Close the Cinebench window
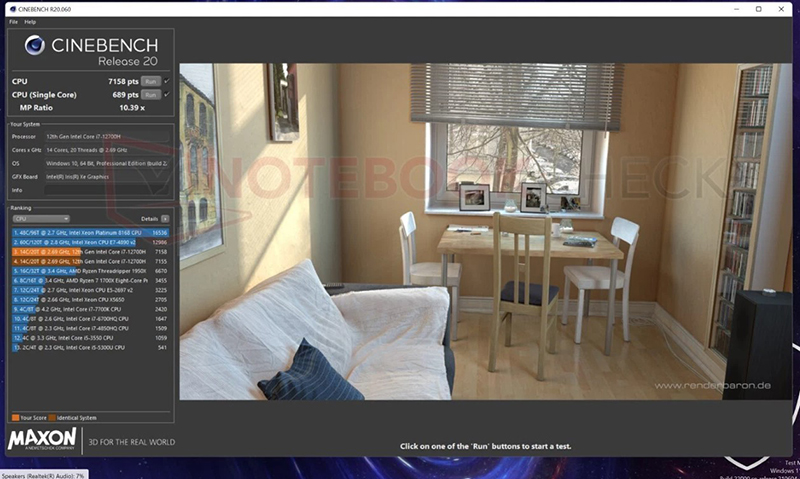 [781, 9]
